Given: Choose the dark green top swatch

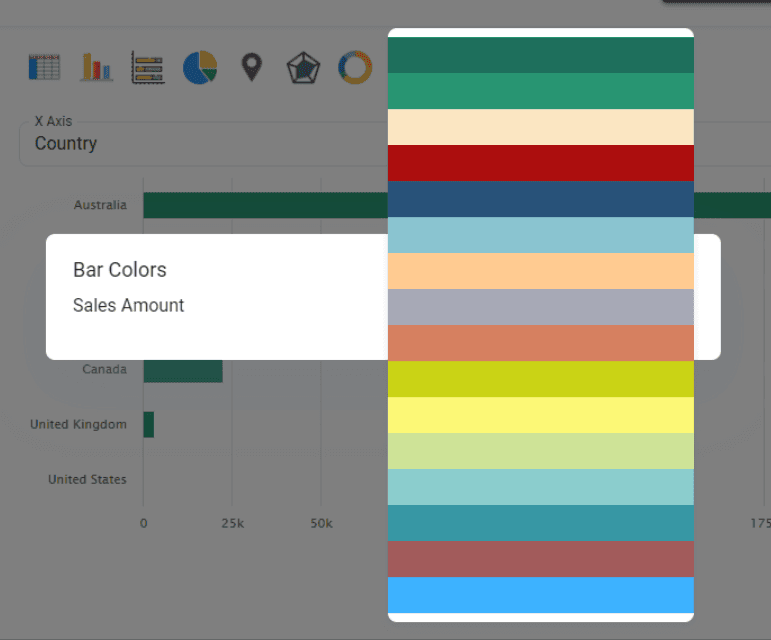Looking at the screenshot, I should [540, 55].
